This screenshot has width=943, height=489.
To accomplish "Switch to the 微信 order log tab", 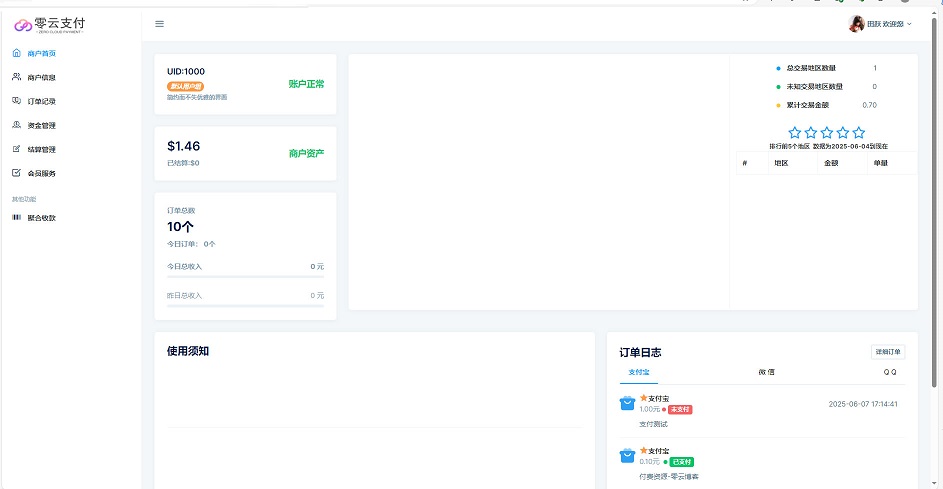I will click(x=766, y=372).
